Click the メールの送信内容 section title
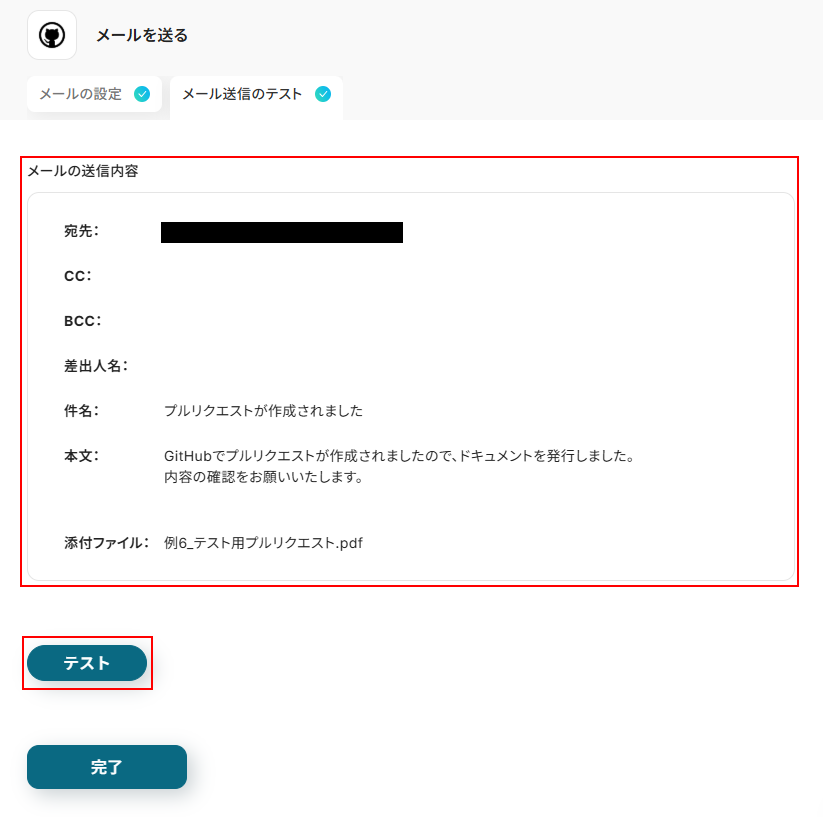This screenshot has height=817, width=823. [83, 171]
